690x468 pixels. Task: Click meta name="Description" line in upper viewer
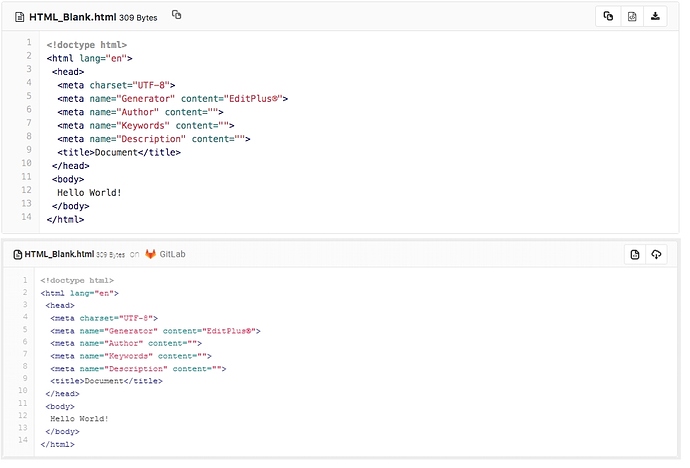(x=155, y=141)
